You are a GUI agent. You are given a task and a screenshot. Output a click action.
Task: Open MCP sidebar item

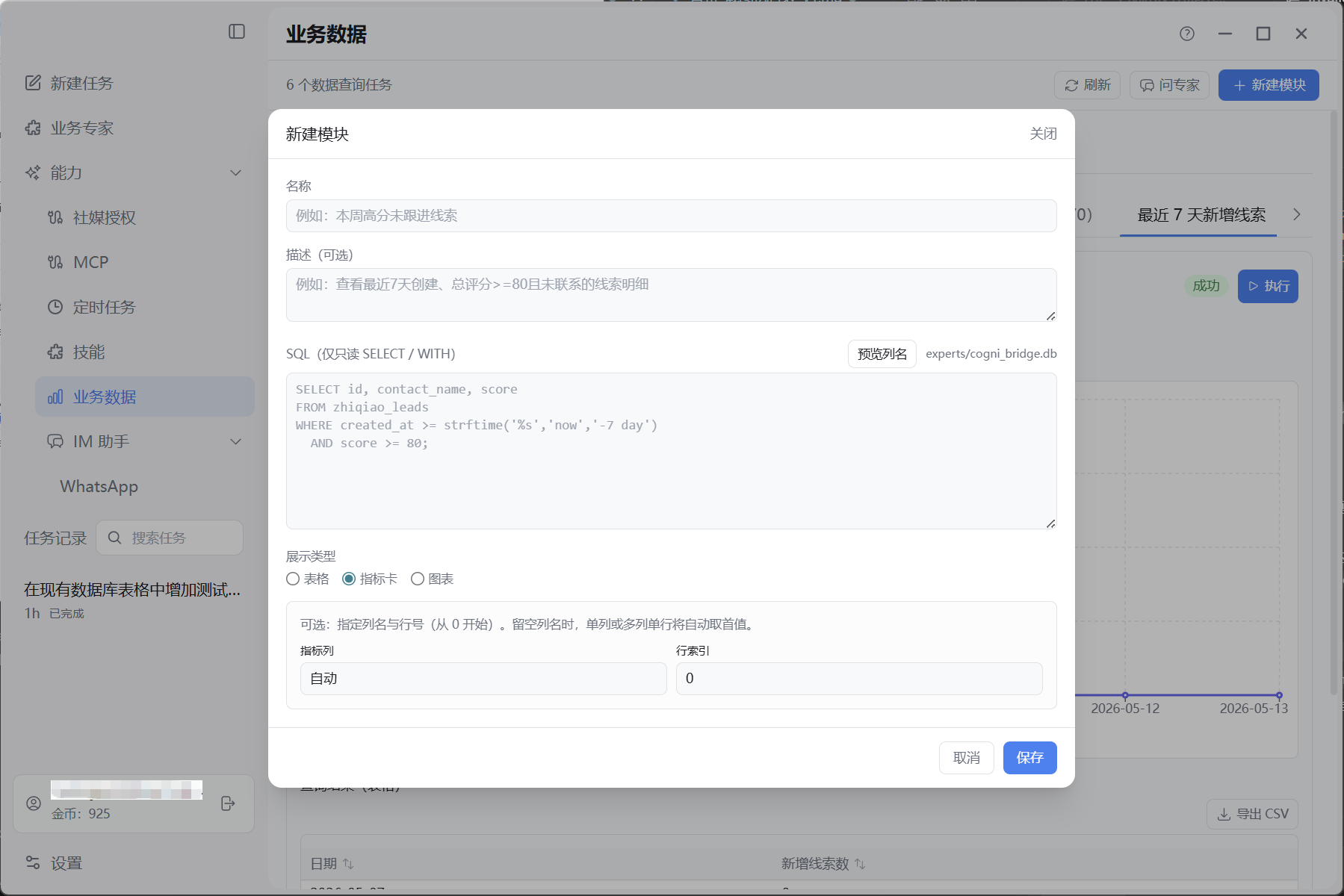[145, 262]
